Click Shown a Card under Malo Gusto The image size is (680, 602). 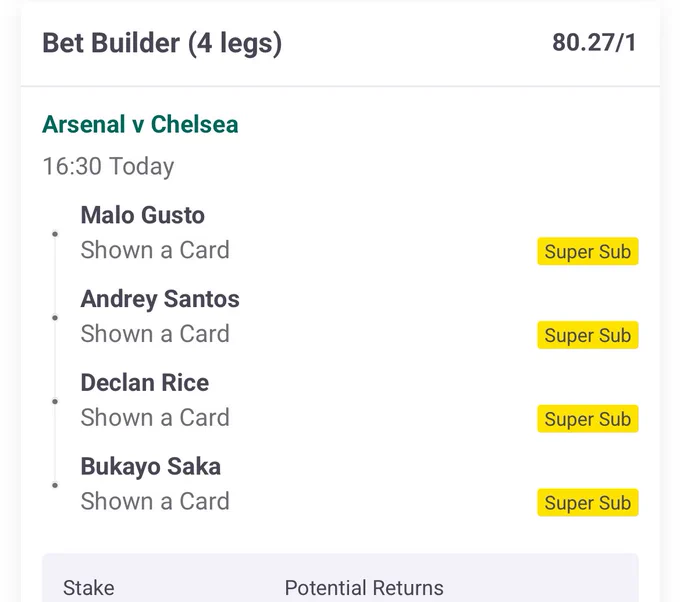tap(155, 250)
